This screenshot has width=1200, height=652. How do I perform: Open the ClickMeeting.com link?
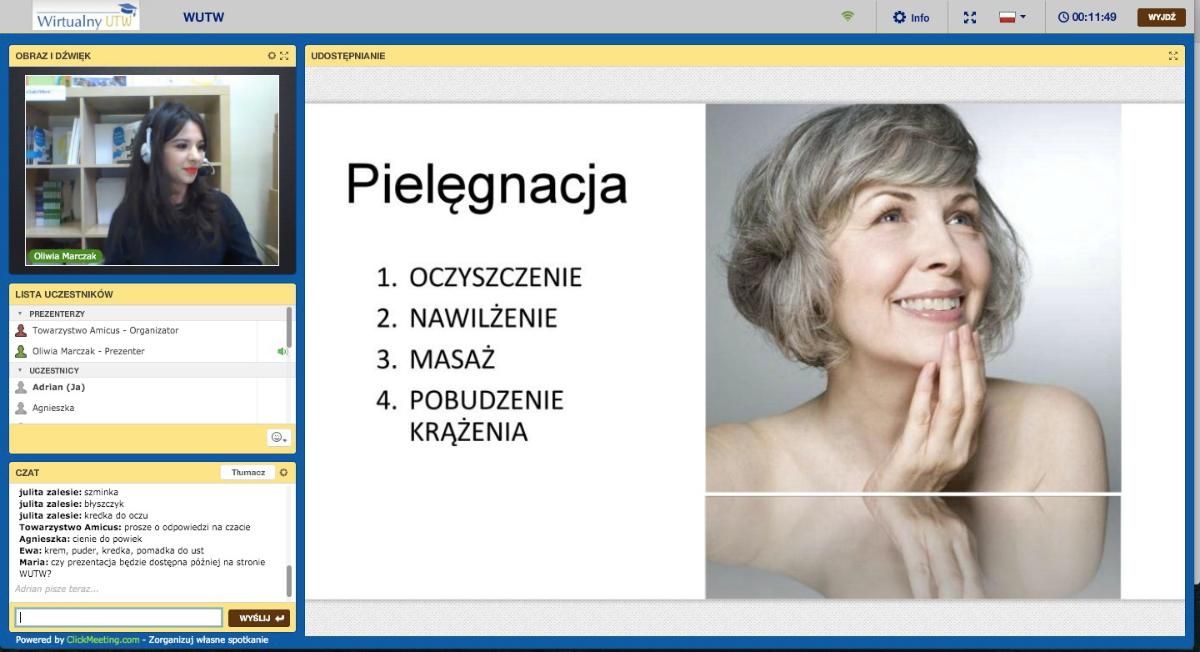(103, 640)
